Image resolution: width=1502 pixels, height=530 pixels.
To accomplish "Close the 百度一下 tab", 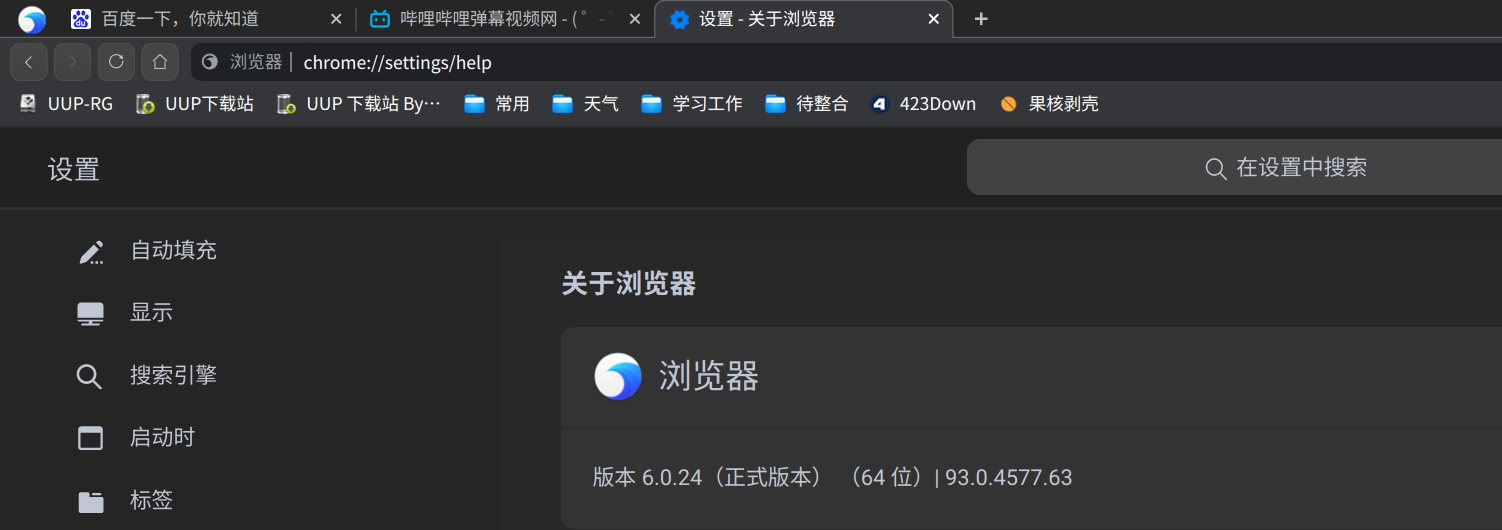I will 336,19.
